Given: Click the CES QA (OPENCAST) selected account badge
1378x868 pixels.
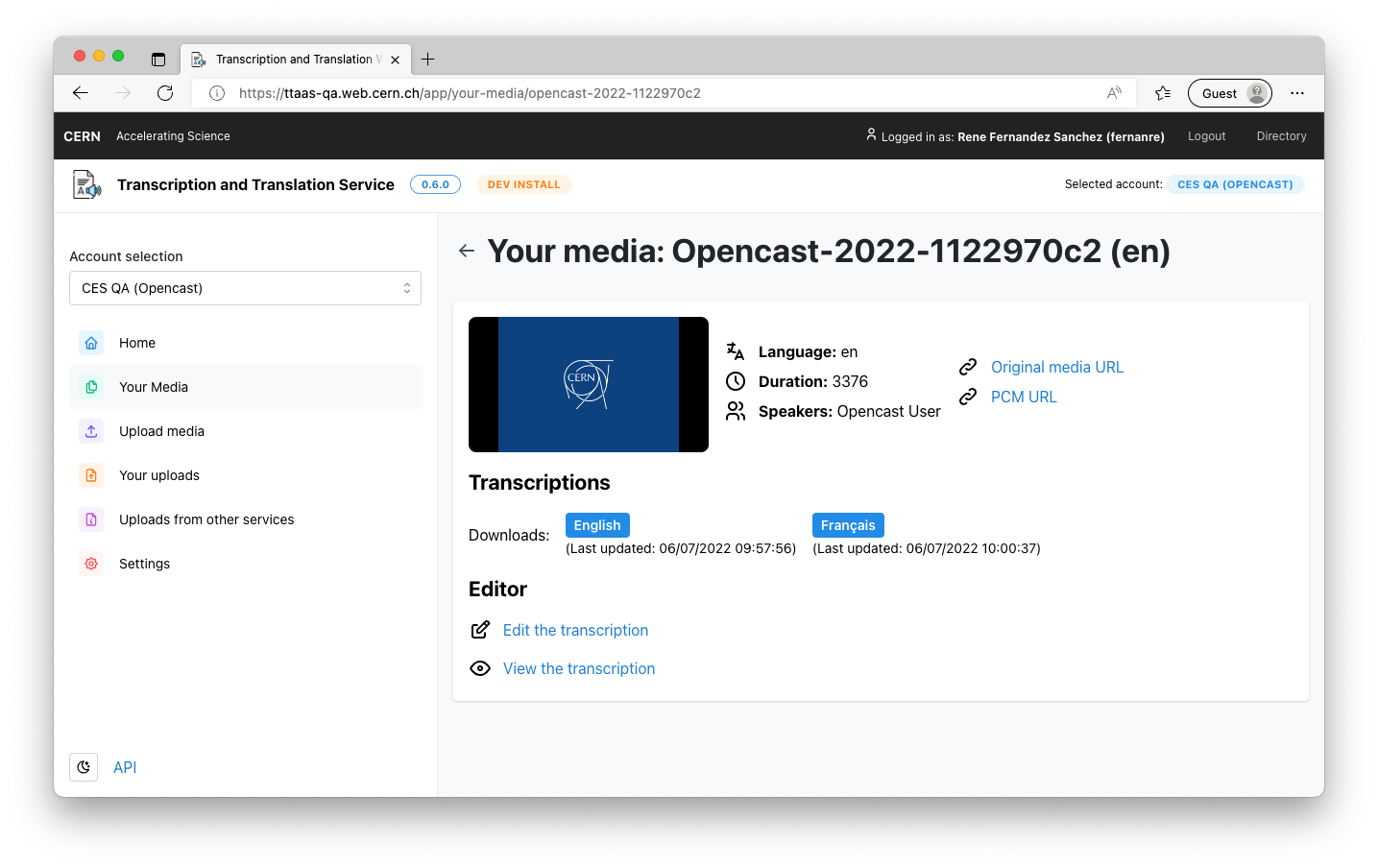Looking at the screenshot, I should pyautogui.click(x=1235, y=184).
